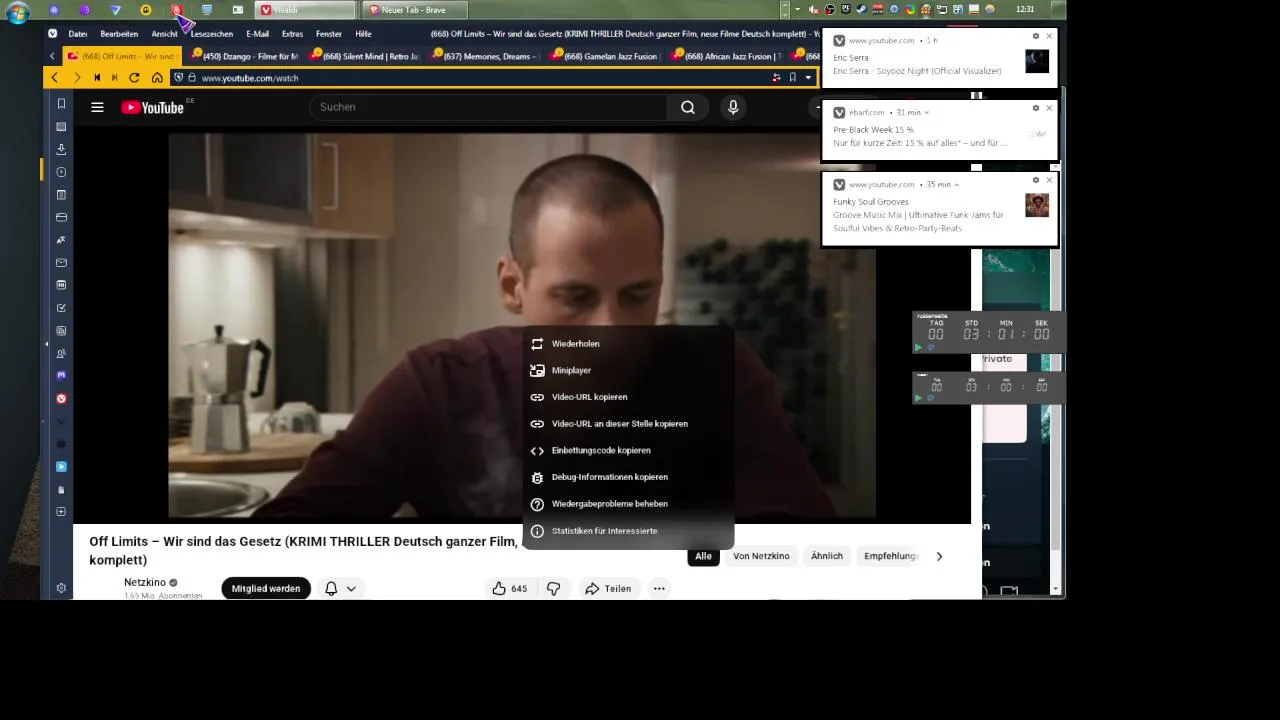
Task: Open more actions three-dot menu below video
Action: pos(659,588)
